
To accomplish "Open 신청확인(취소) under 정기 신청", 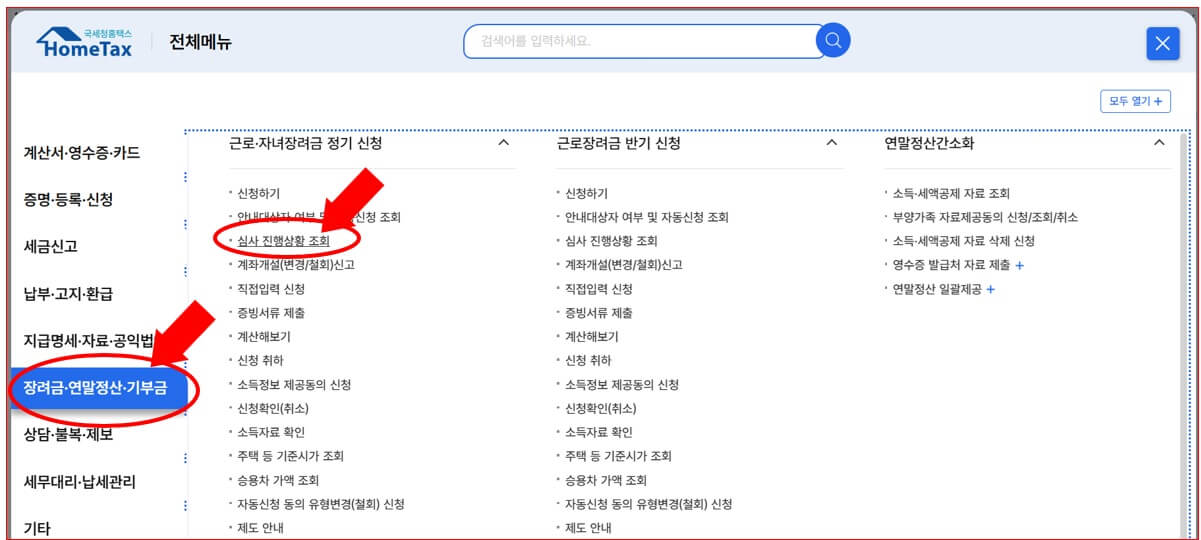I will point(272,408).
